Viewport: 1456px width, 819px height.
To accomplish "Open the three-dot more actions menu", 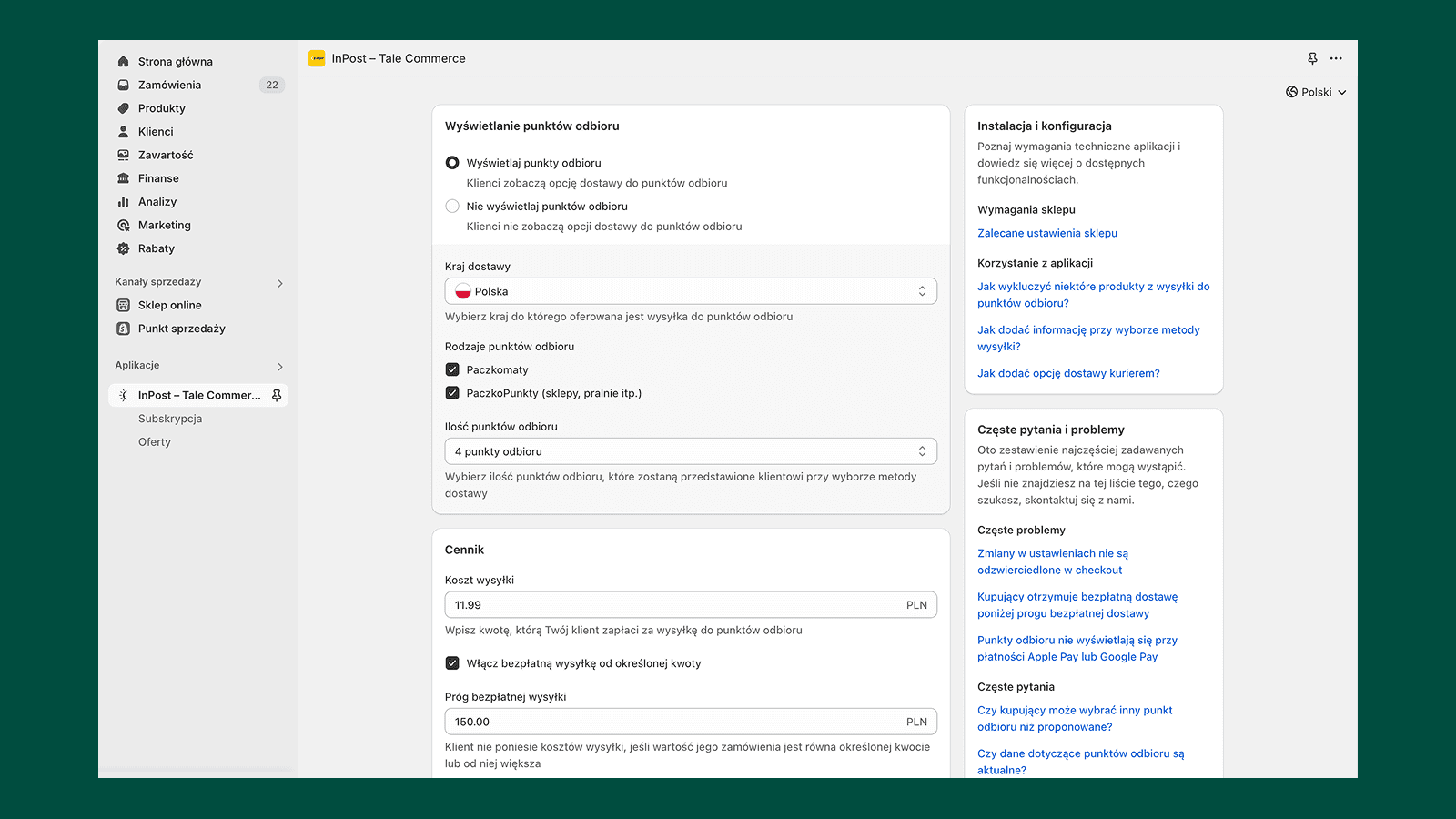I will click(1336, 58).
